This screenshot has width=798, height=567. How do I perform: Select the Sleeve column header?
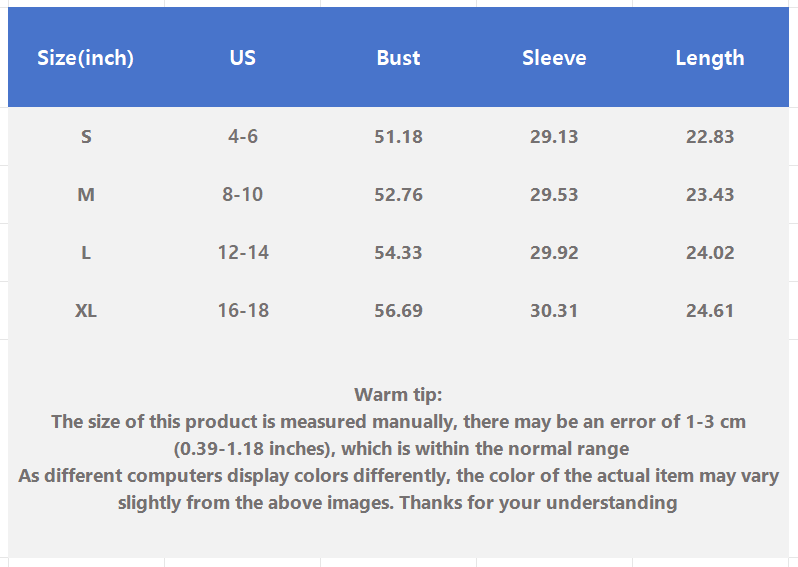554,58
